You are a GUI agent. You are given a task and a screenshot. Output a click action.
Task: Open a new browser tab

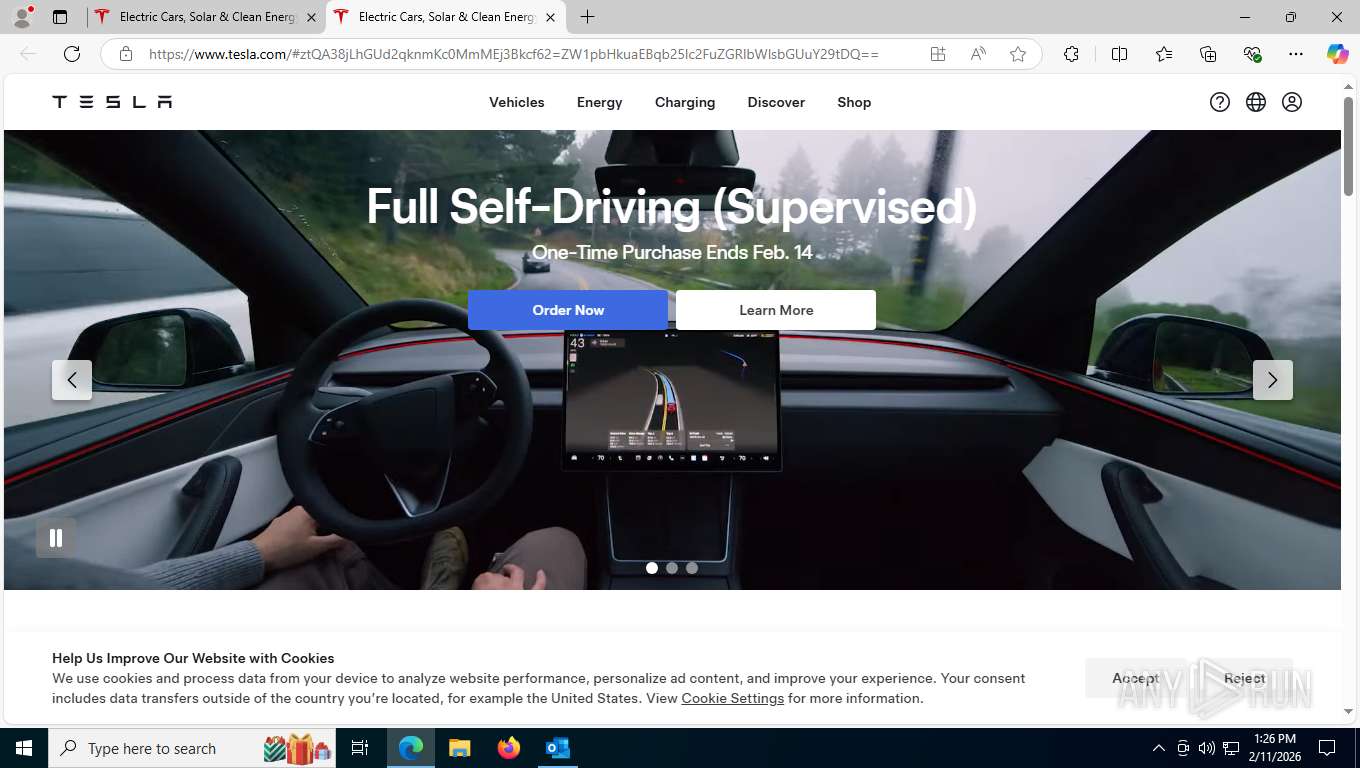tap(588, 17)
